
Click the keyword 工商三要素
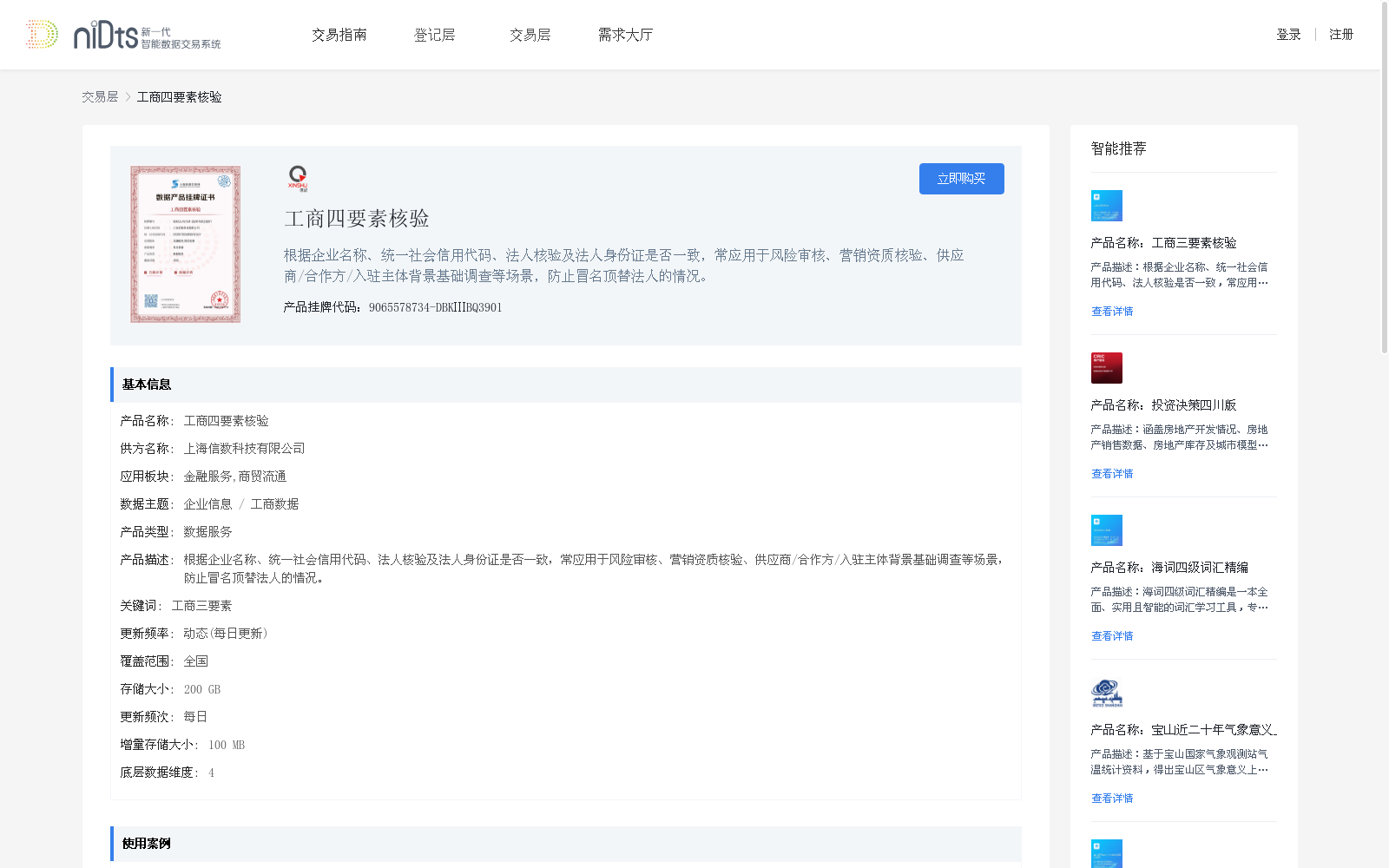point(201,606)
